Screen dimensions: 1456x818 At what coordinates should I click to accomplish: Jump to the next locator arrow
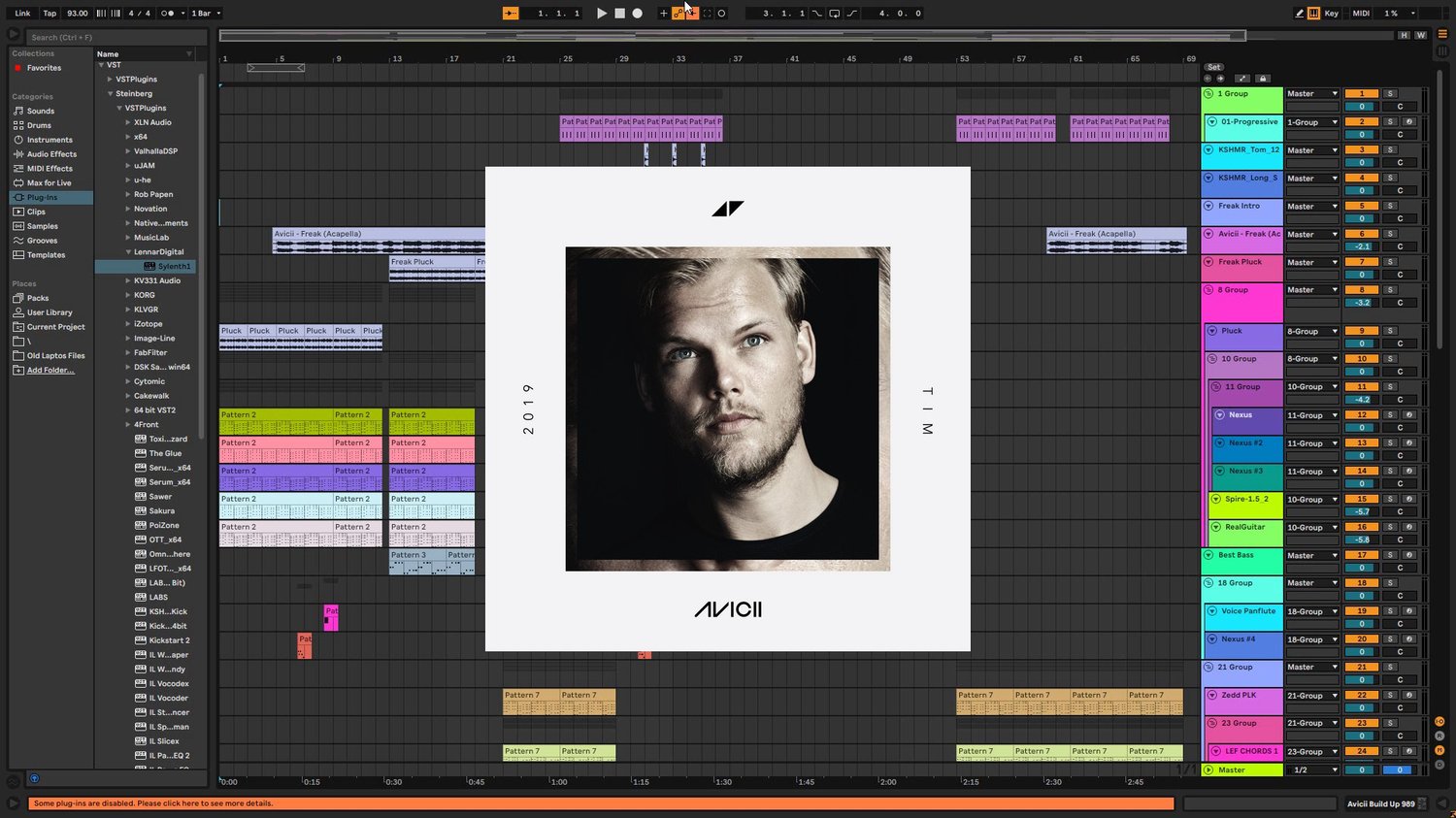point(1220,79)
